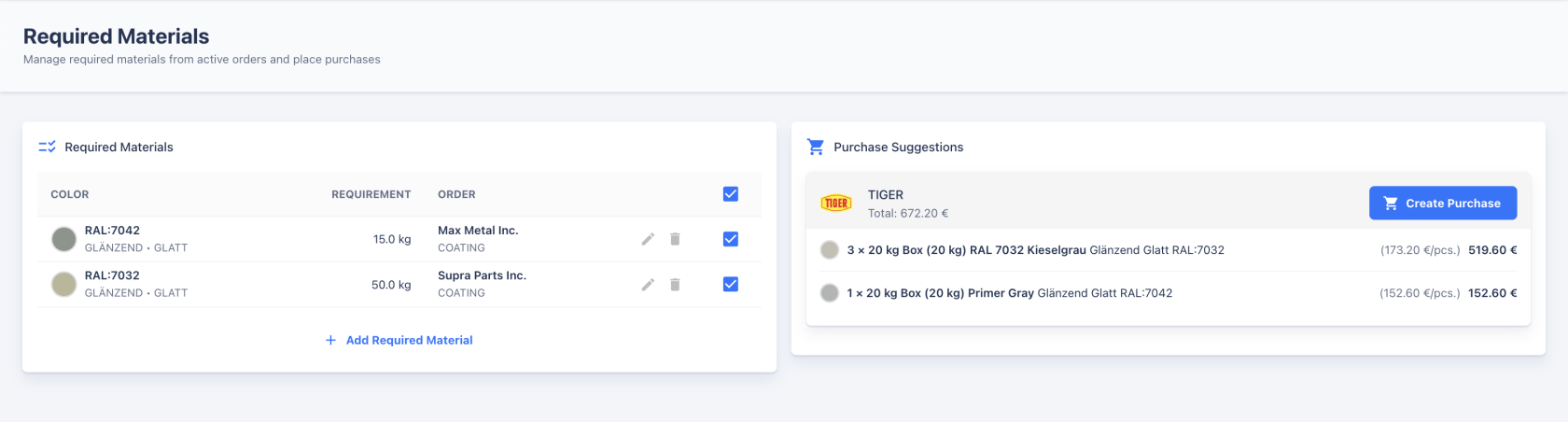Click the Primer Gray suggestion color dot

pos(829,293)
